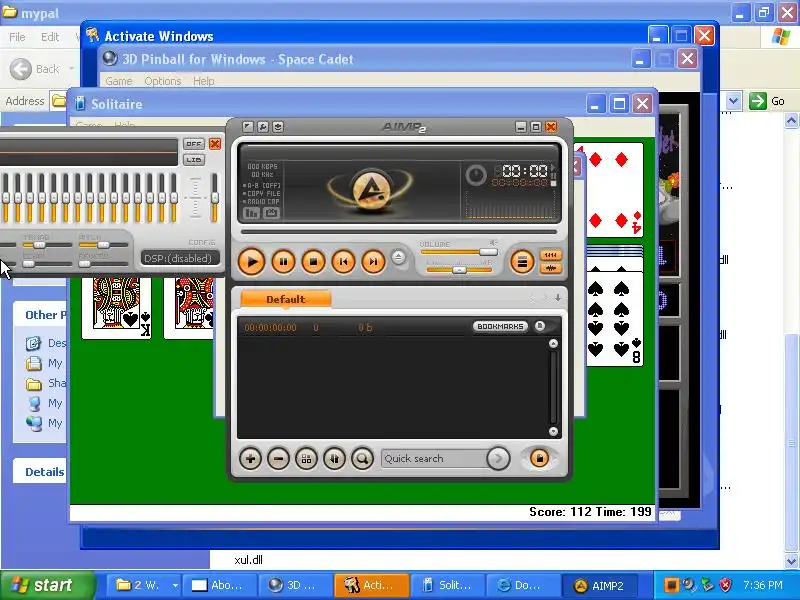Click into the Quick search field
This screenshot has width=800, height=600.
tap(434, 459)
